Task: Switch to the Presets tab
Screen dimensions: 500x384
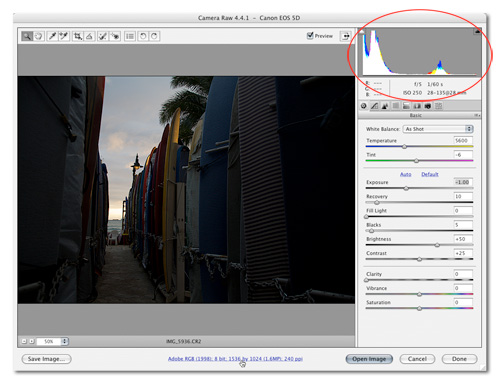Action: (x=438, y=106)
